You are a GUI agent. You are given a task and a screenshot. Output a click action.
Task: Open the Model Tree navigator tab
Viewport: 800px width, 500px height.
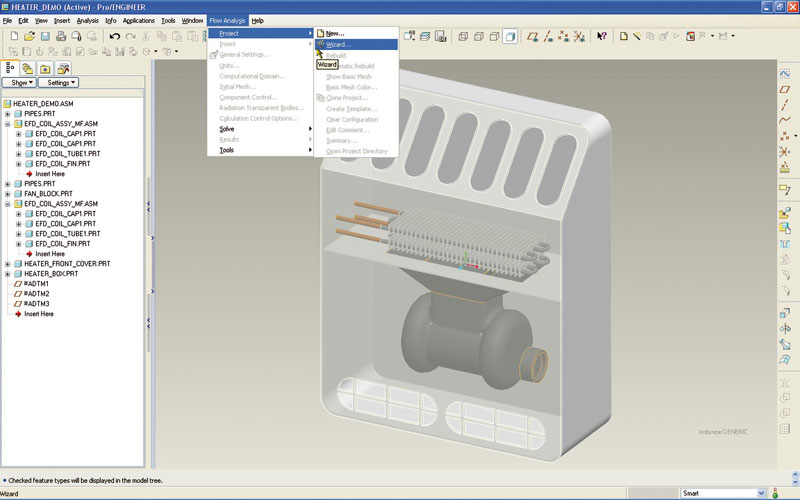click(10, 68)
